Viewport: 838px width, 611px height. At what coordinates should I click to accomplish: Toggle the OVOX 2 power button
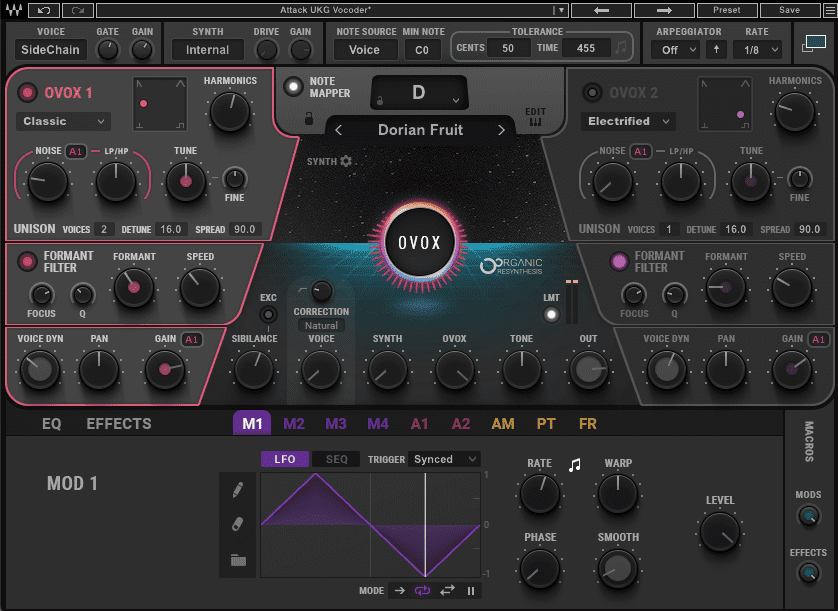pyautogui.click(x=592, y=92)
